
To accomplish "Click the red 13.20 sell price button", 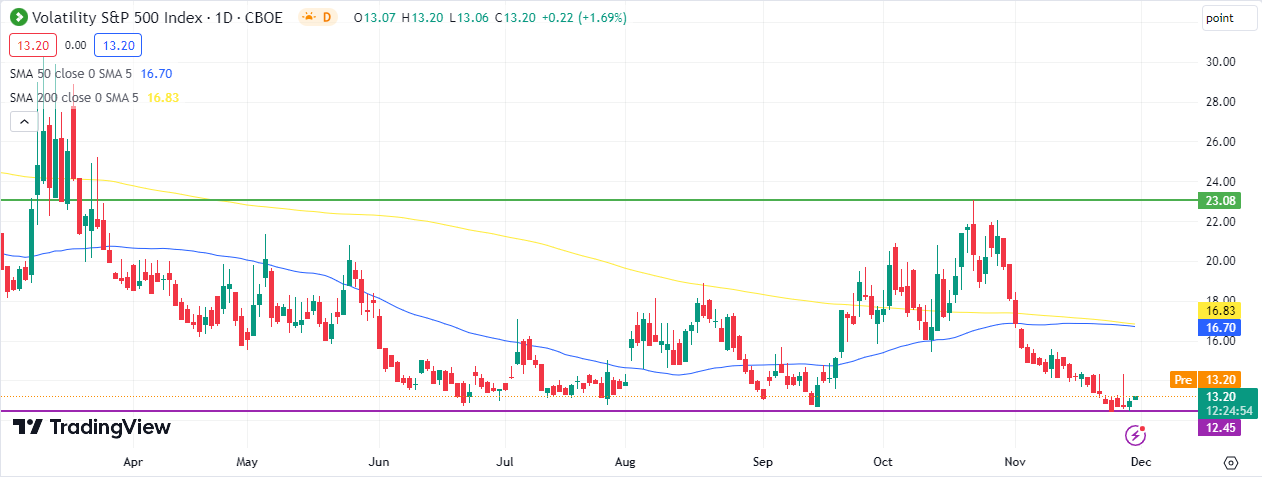I will click(32, 45).
